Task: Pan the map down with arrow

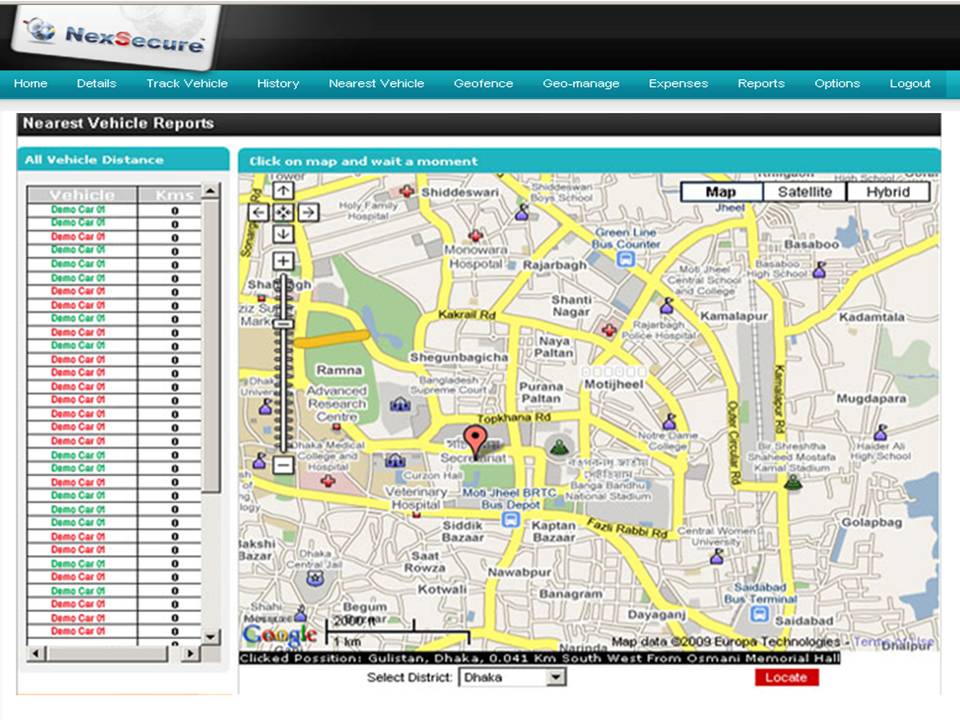Action: tap(283, 234)
